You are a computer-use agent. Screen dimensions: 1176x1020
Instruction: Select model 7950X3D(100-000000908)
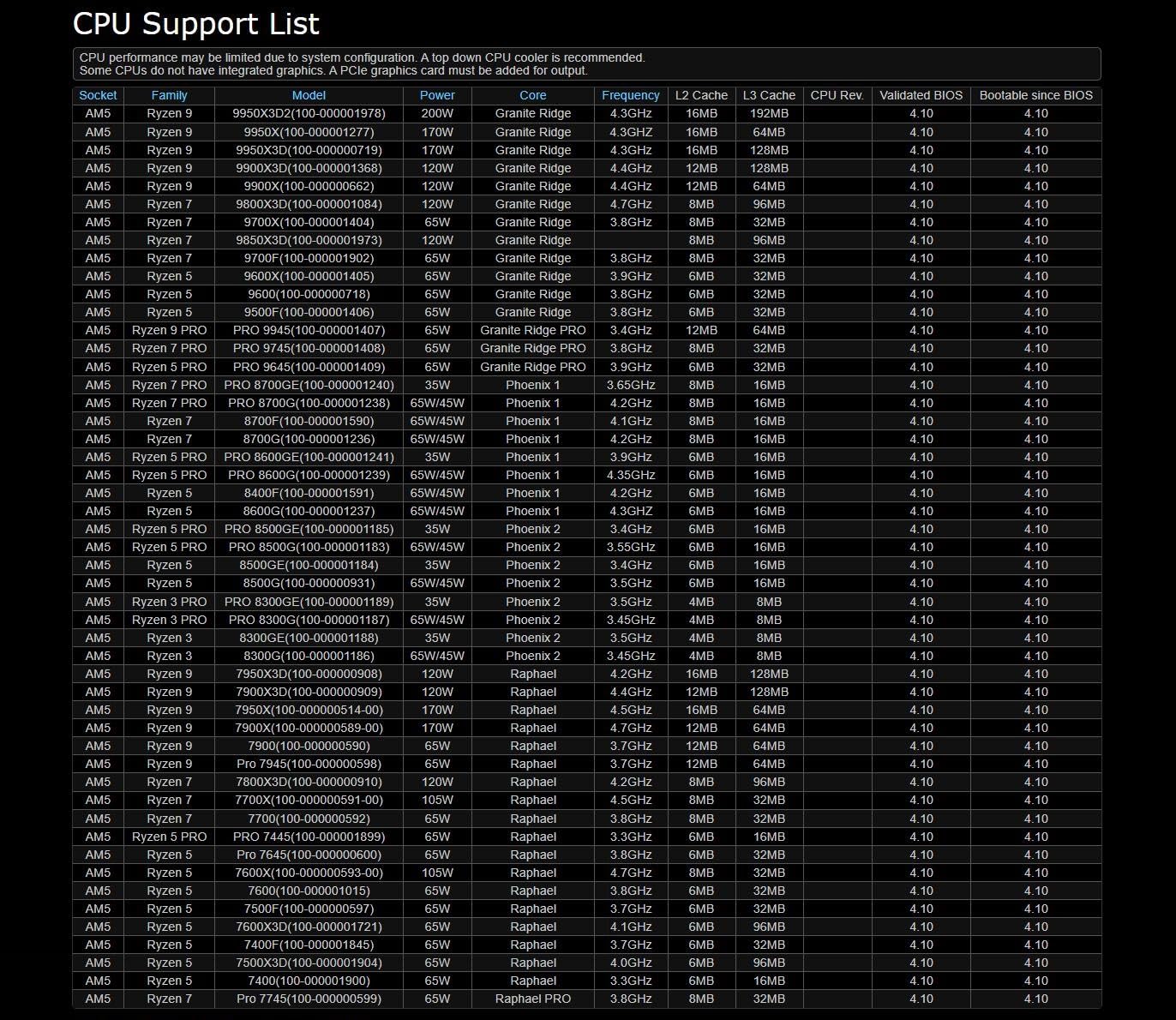309,674
